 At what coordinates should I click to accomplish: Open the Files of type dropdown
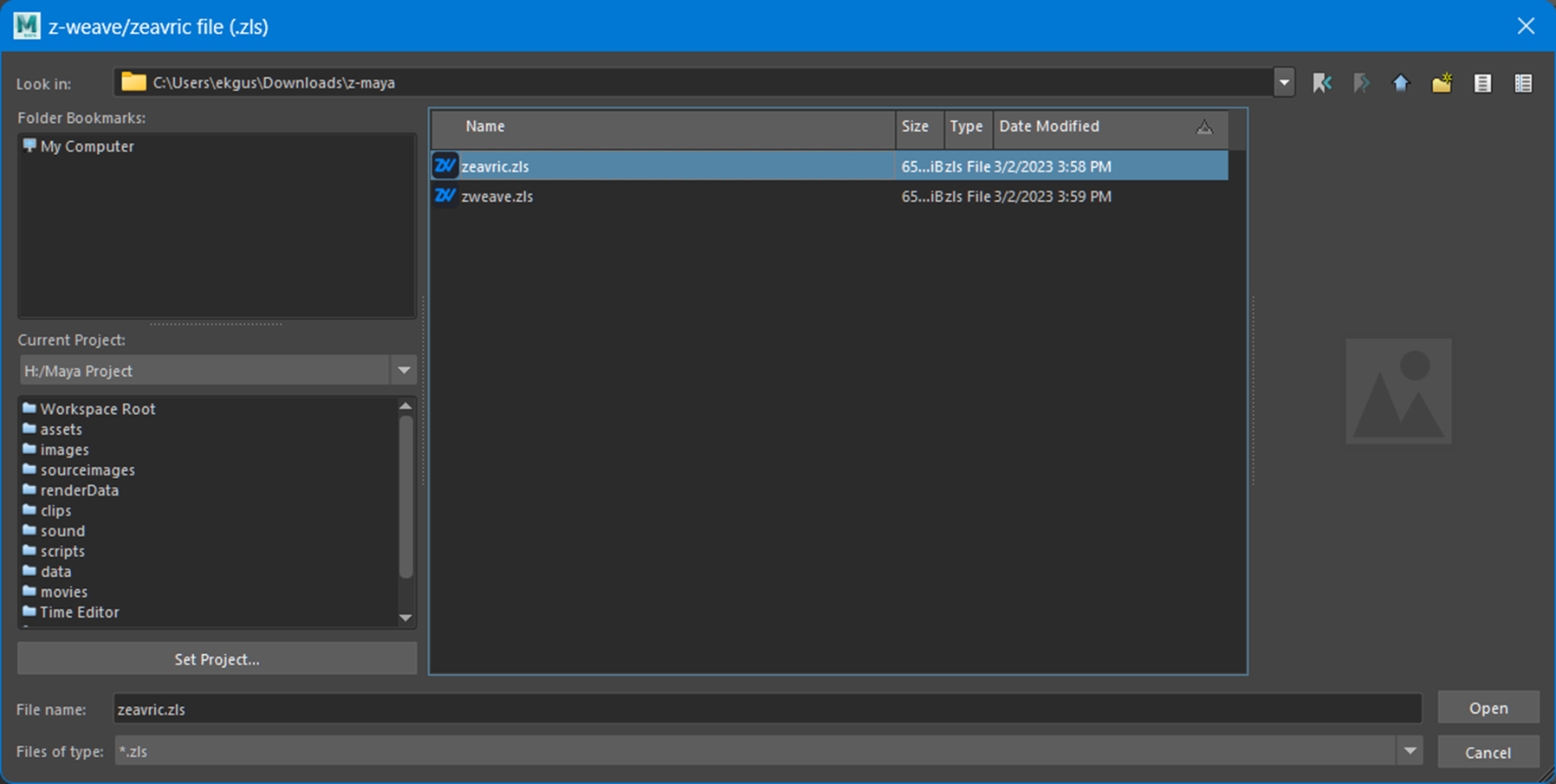click(x=1410, y=751)
